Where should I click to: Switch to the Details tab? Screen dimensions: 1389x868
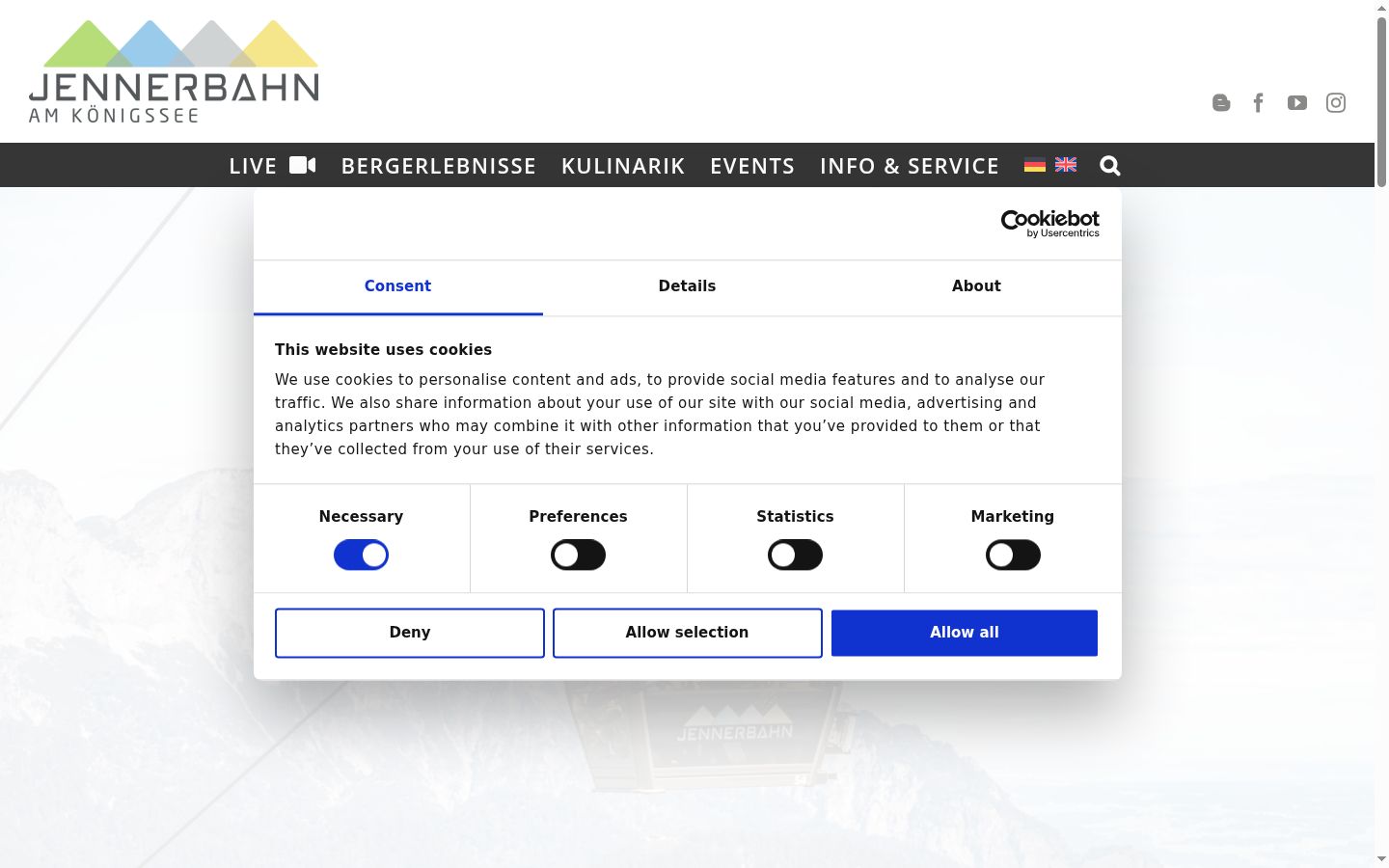[x=687, y=286]
